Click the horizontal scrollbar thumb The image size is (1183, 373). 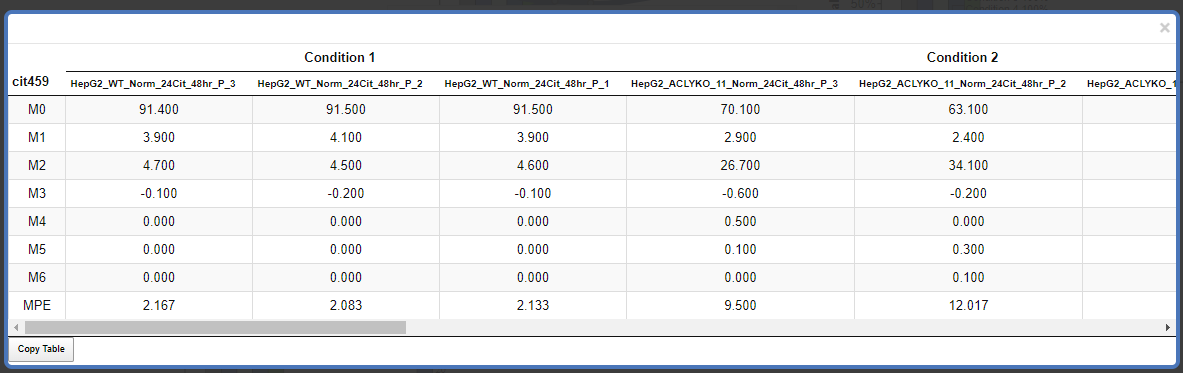coord(215,327)
